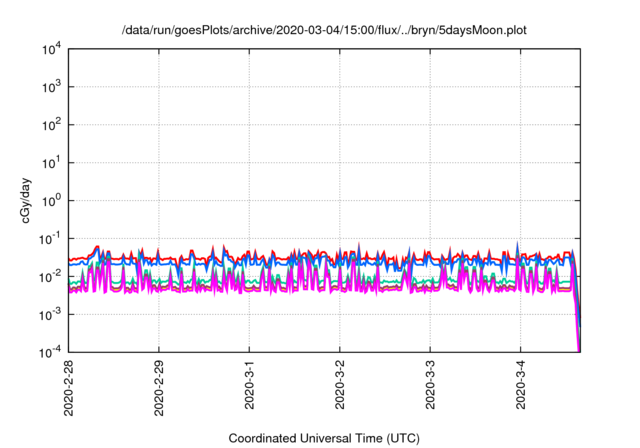This screenshot has height=448, width=640.
Task: Click the 10^-4 y-axis tick label
Action: 50,352
